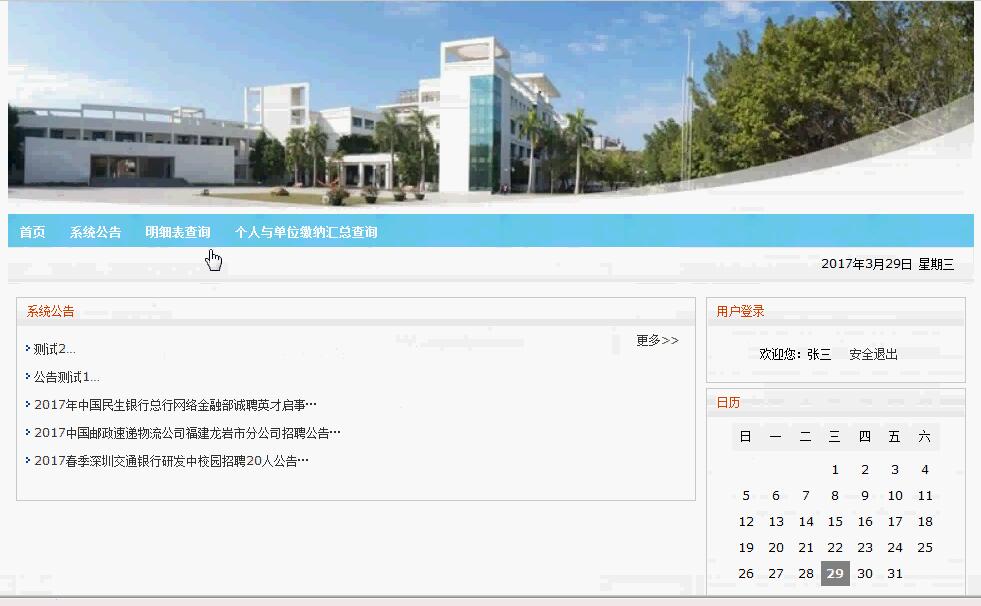Select day 5 in the calendar
This screenshot has width=981, height=606.
pos(746,496)
